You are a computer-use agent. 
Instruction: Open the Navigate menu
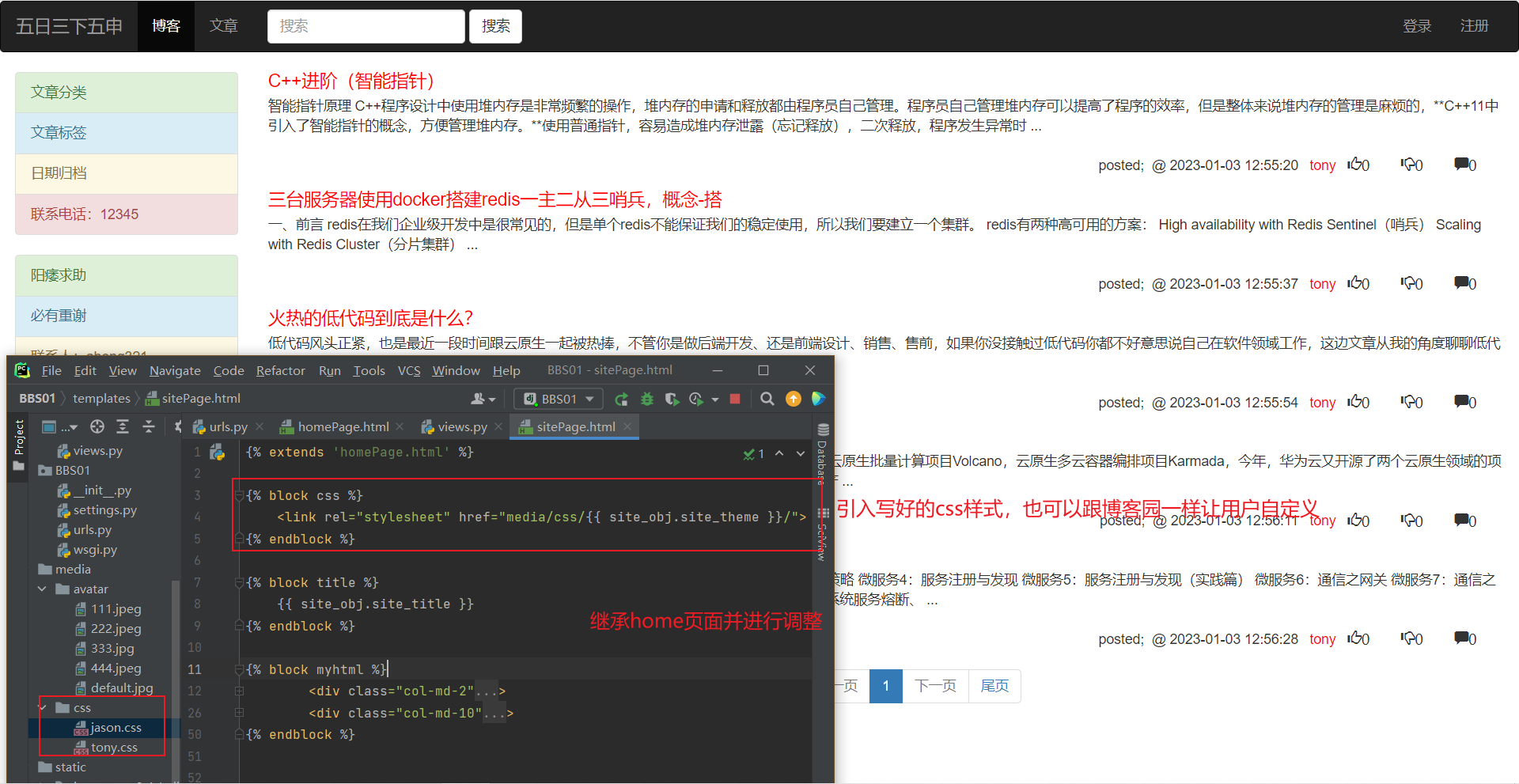click(x=175, y=370)
